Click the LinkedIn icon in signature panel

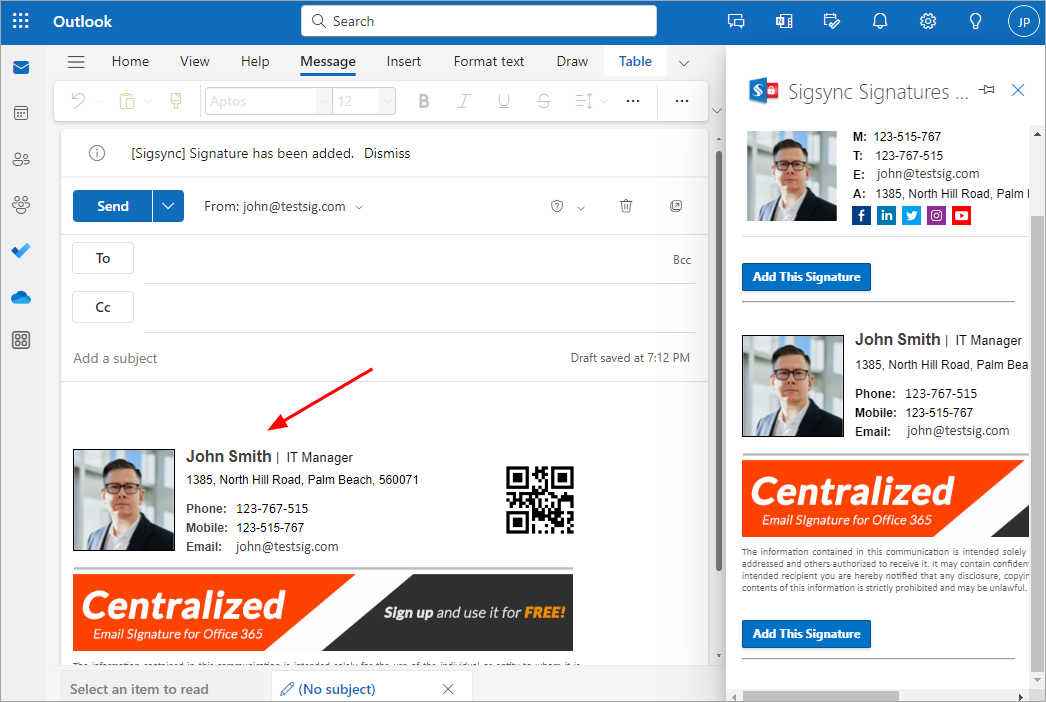pyautogui.click(x=886, y=215)
